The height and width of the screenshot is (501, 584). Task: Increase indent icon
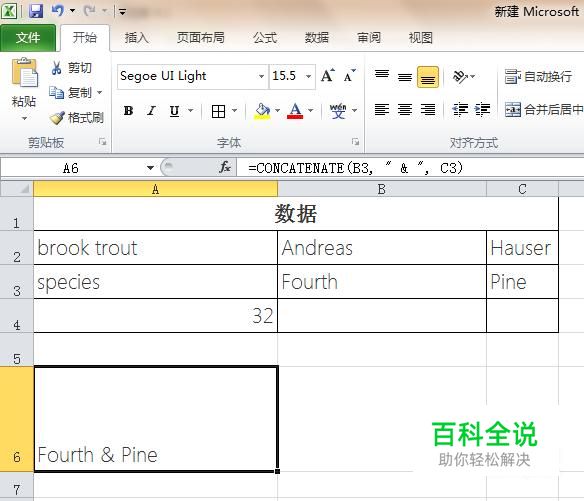pyautogui.click(x=482, y=110)
